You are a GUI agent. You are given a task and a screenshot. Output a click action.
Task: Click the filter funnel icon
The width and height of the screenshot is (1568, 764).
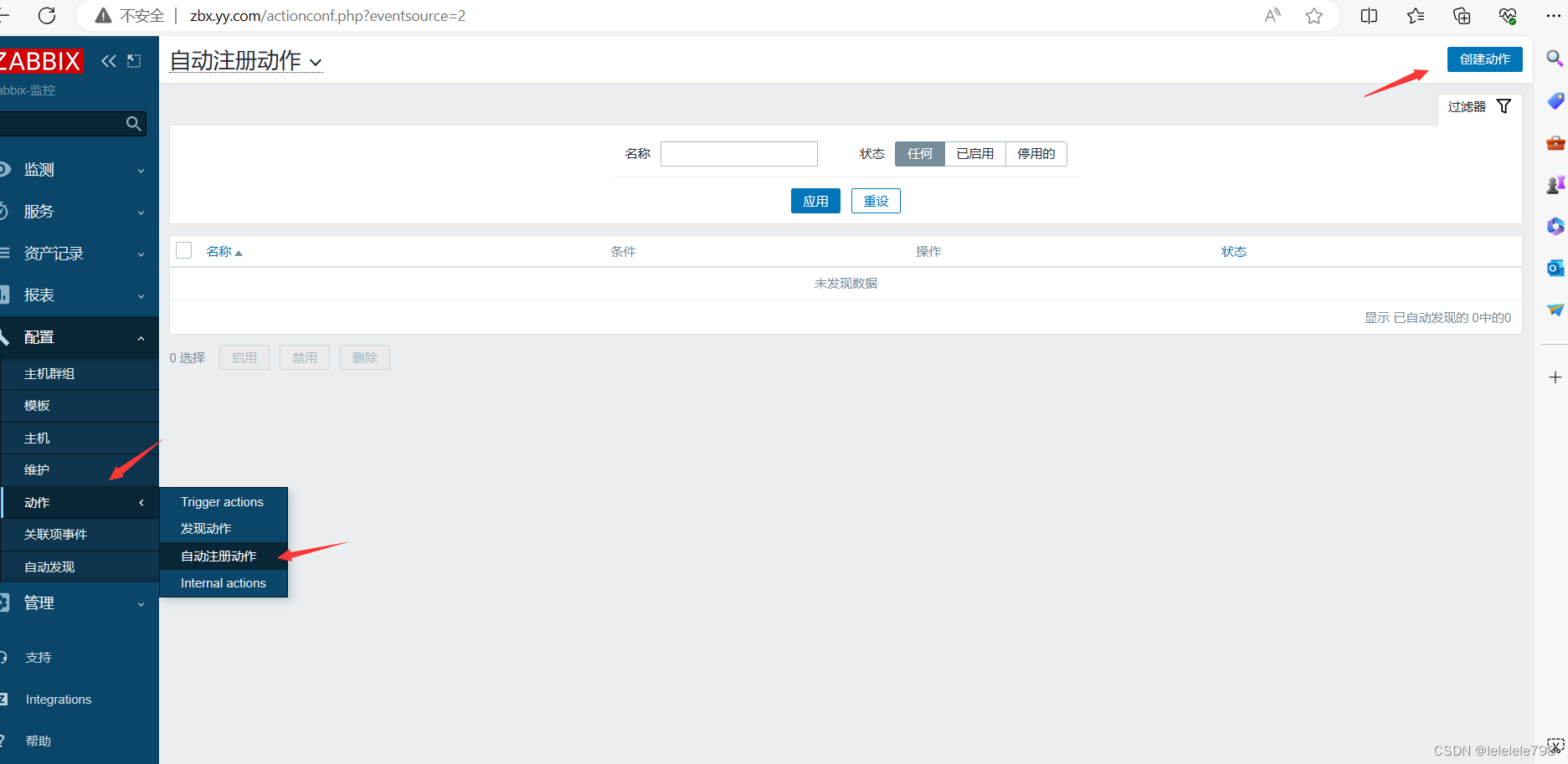click(1504, 106)
